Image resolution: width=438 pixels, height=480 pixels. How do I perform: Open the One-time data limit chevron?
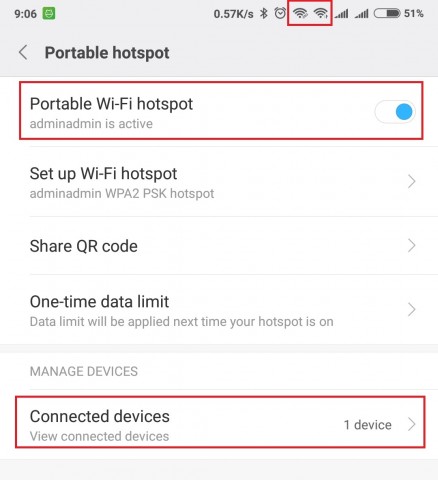tap(412, 310)
